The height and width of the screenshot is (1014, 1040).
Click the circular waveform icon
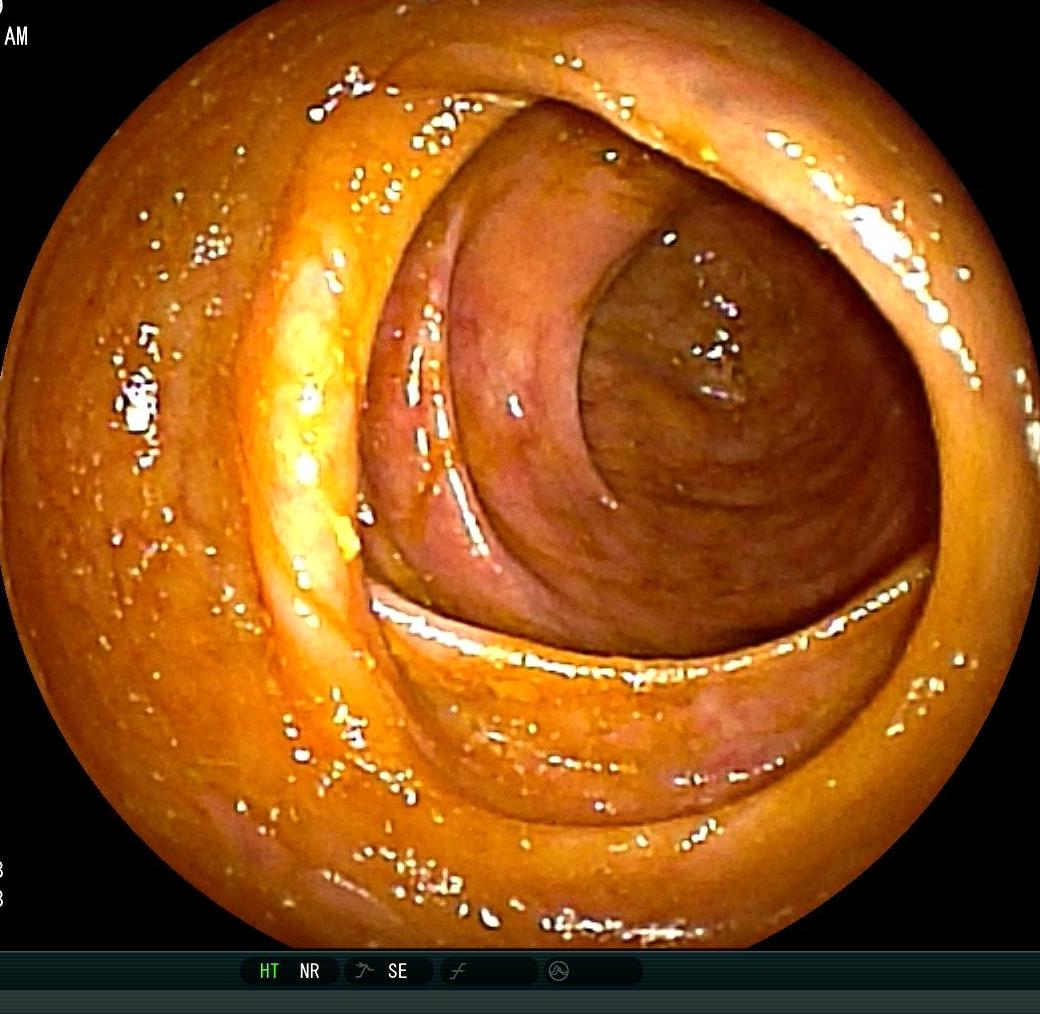coord(558,972)
